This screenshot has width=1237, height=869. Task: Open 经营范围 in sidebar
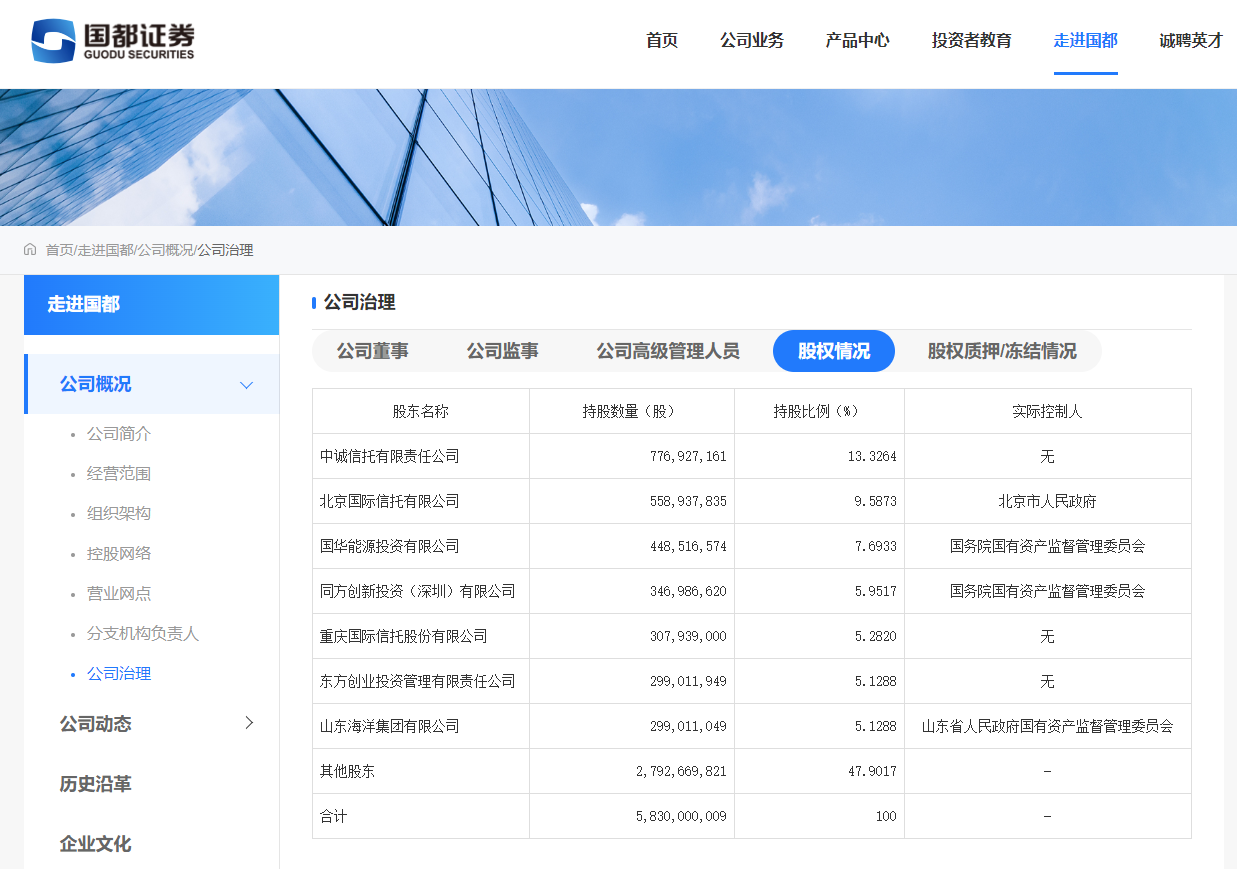pos(119,474)
